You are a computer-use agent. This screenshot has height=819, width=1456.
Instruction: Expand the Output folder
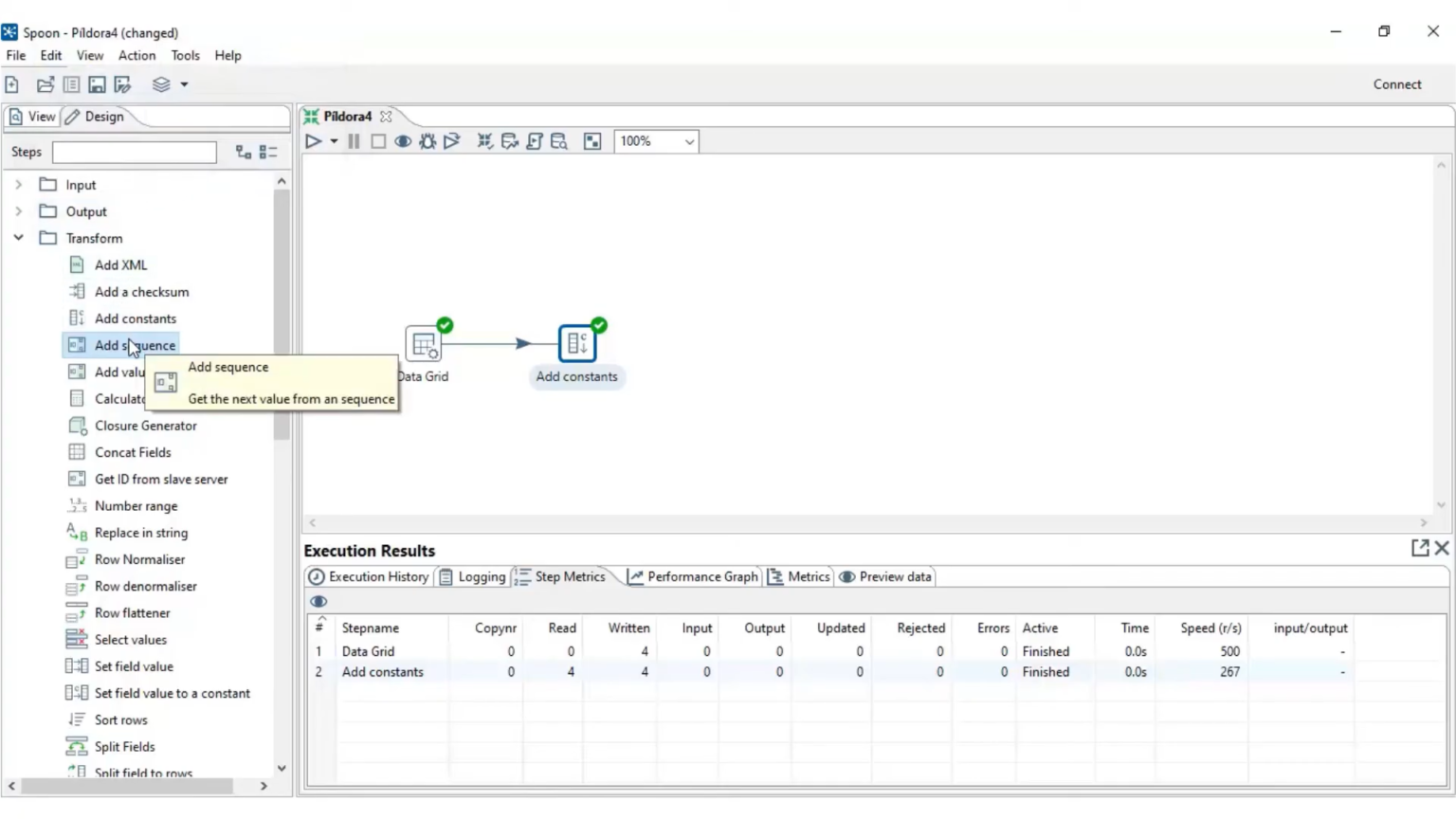pos(18,211)
